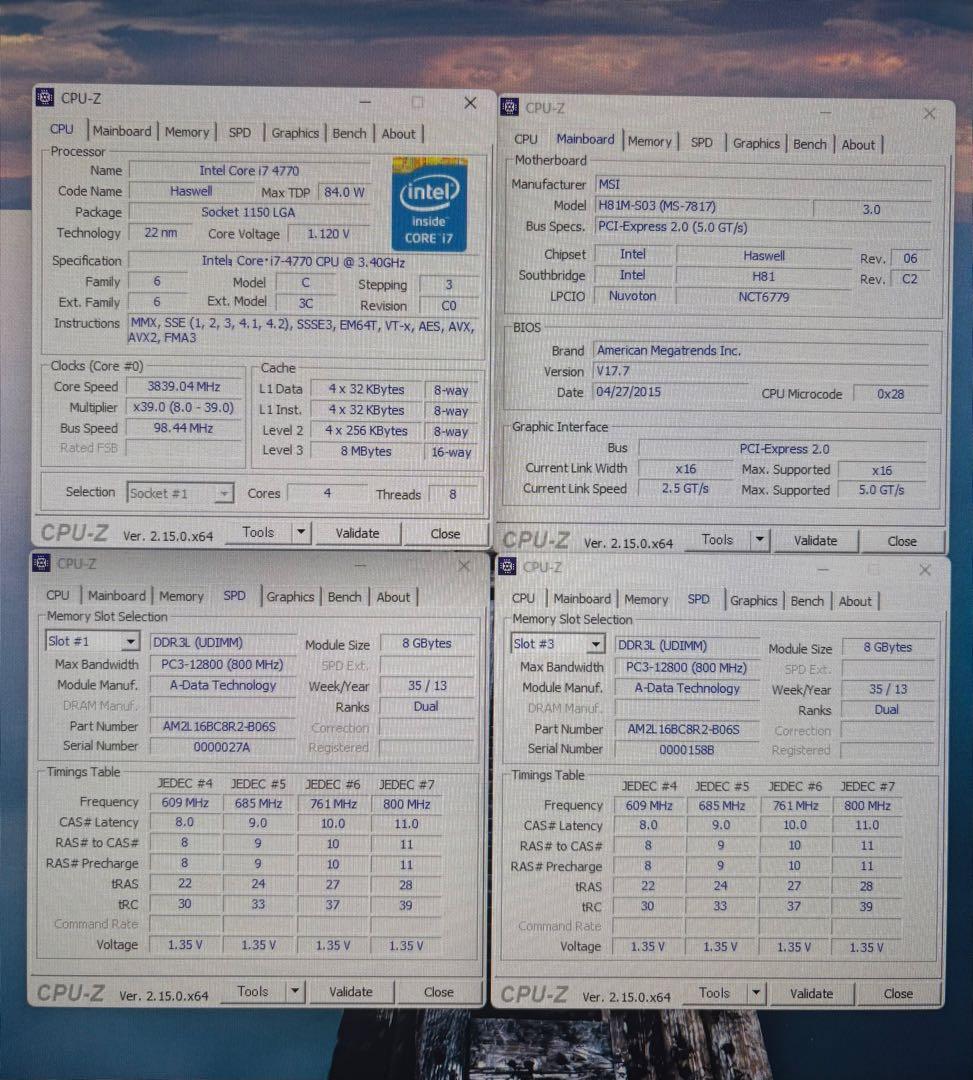Click the Tools button in the Slot #1 SPD window

(255, 991)
